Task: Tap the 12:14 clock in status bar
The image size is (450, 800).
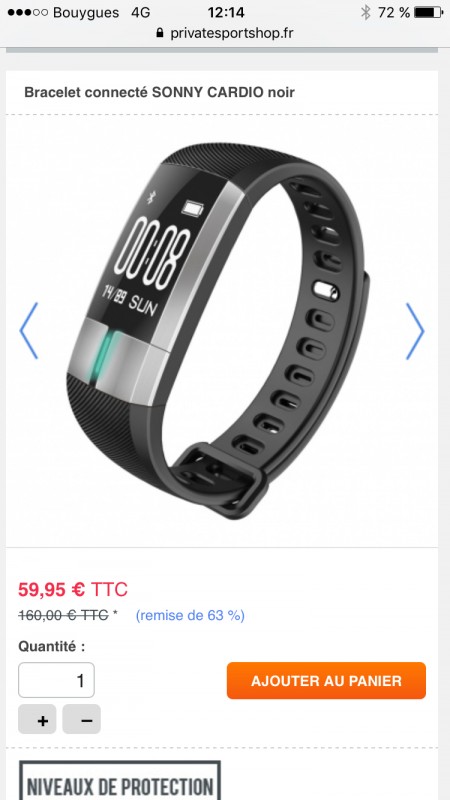Action: pyautogui.click(x=226, y=12)
